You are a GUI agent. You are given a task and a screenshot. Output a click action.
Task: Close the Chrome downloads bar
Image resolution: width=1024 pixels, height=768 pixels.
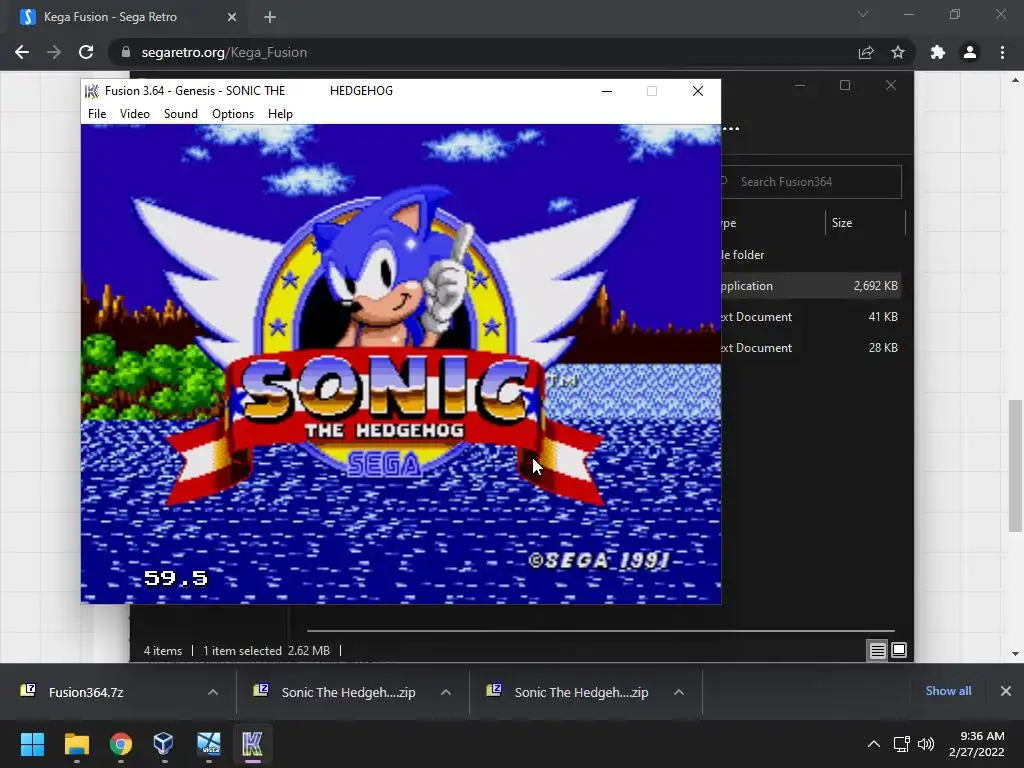[x=1006, y=691]
